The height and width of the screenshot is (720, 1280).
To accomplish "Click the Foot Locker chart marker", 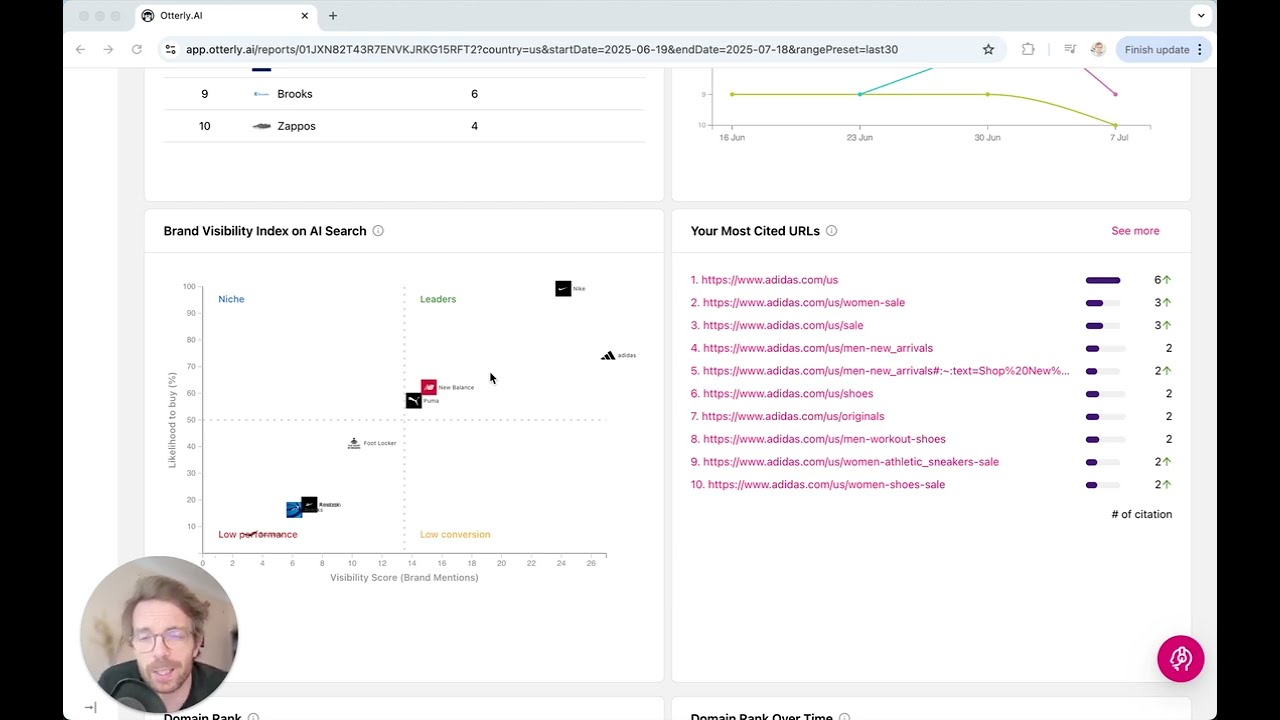I will pos(354,443).
